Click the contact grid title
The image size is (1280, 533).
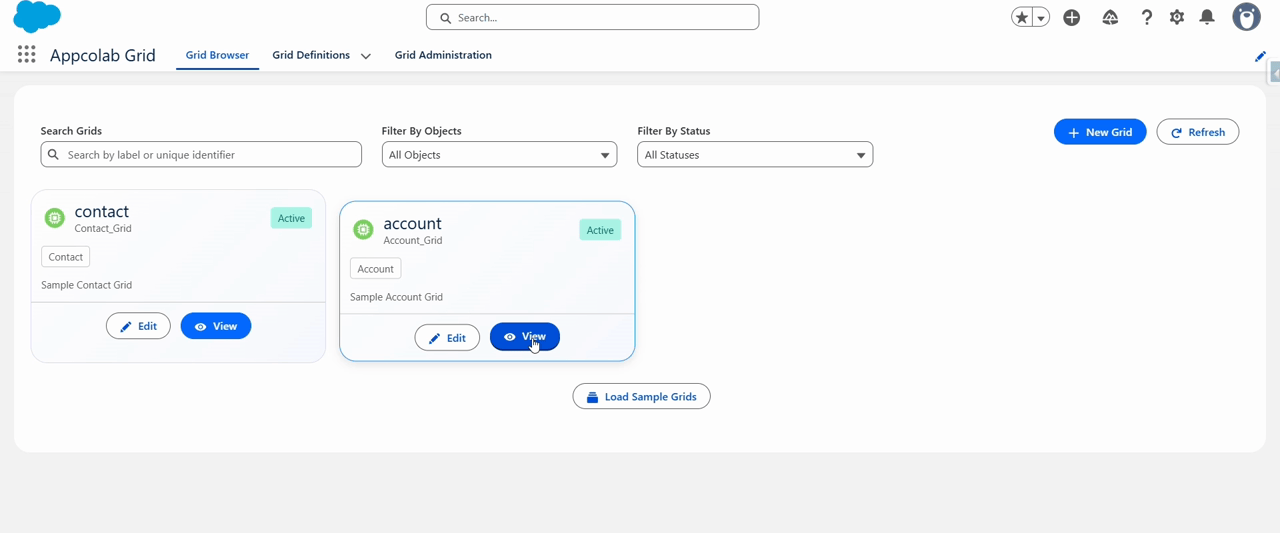102,211
